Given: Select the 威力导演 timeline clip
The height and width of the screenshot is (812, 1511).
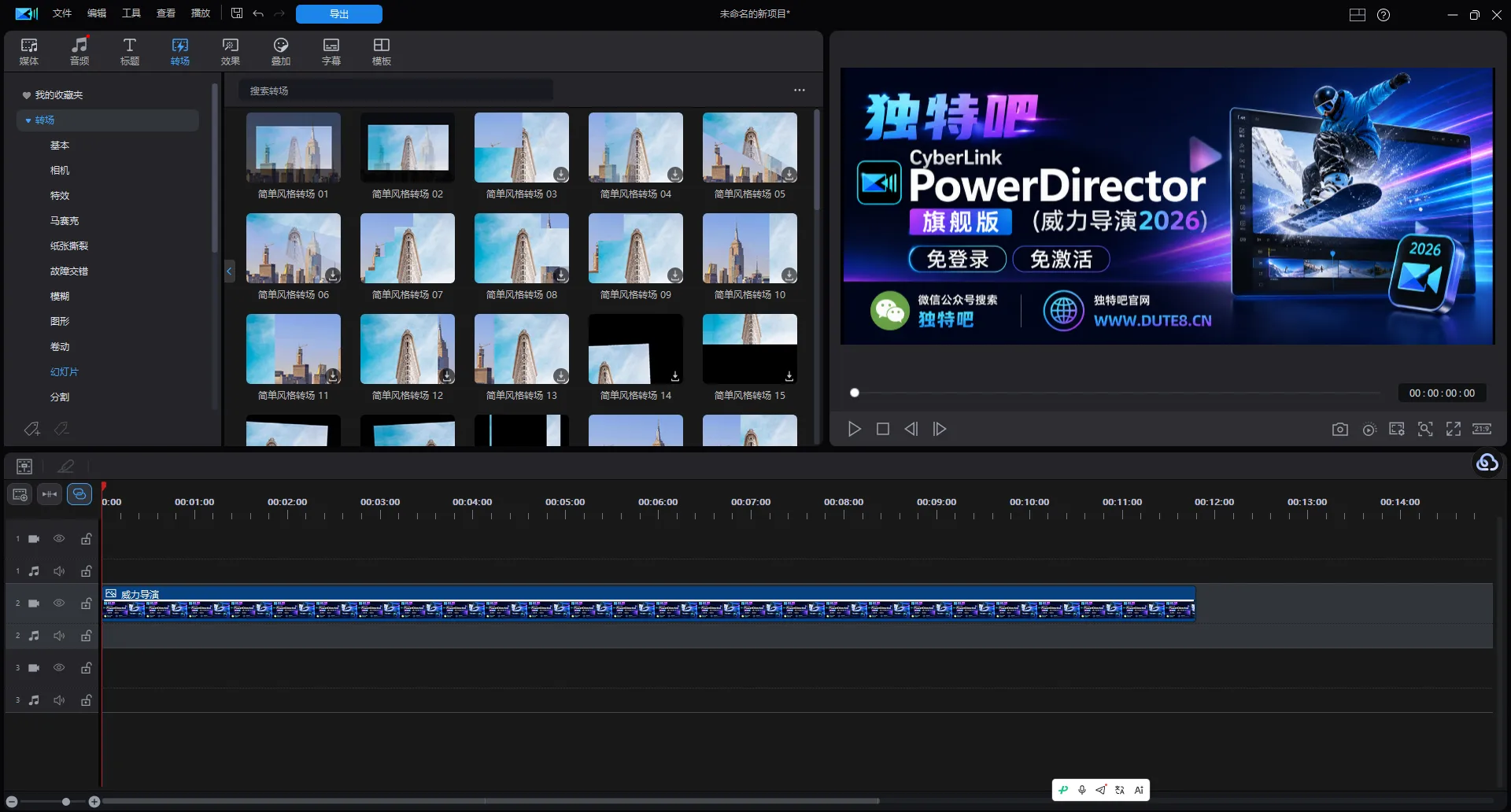Looking at the screenshot, I should click(649, 603).
